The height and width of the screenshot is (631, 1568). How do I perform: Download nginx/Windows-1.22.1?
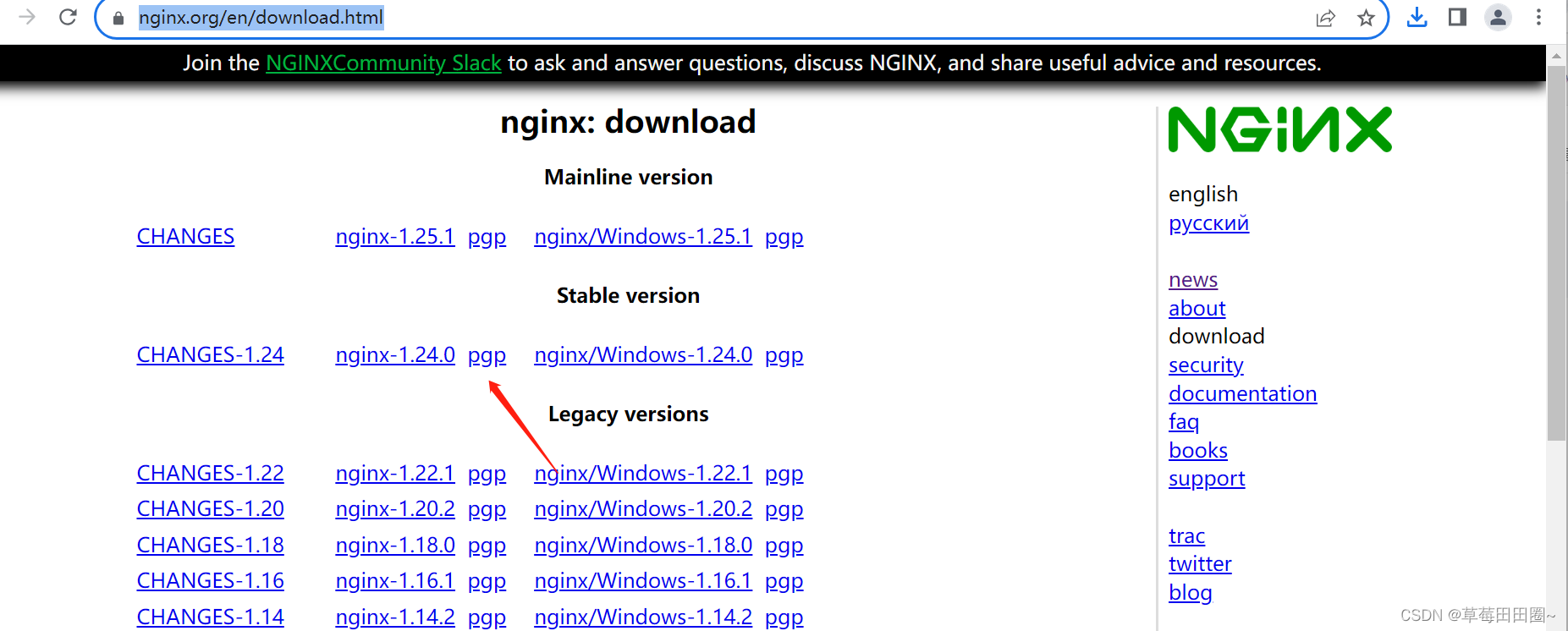[643, 474]
